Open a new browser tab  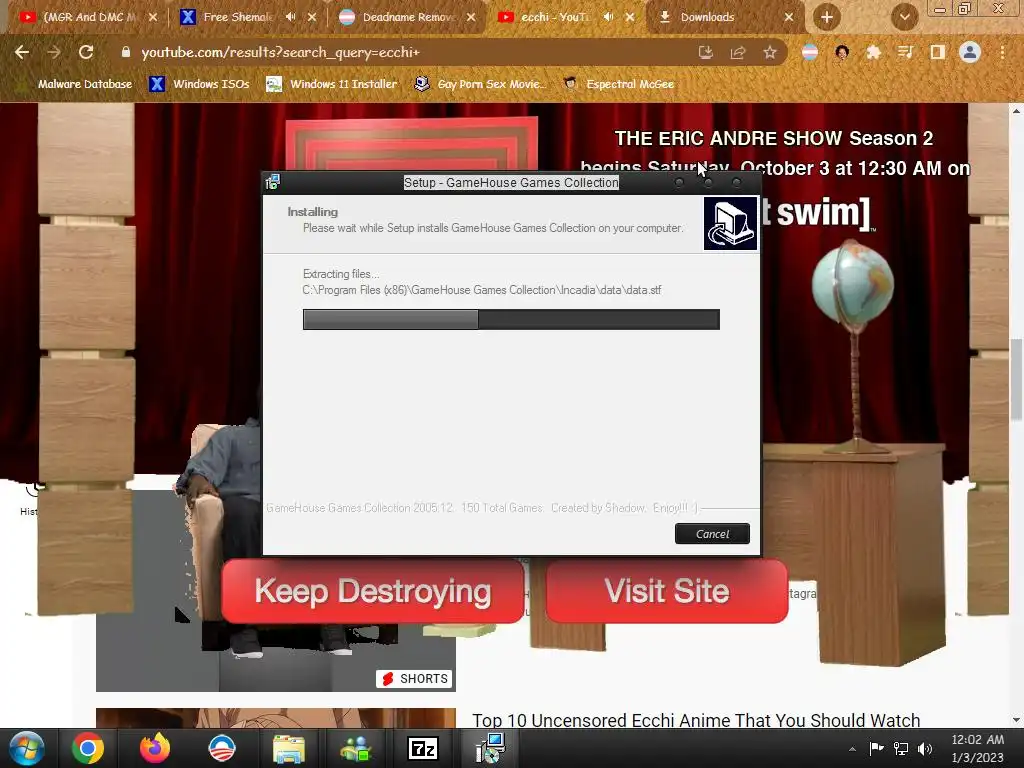(x=827, y=18)
